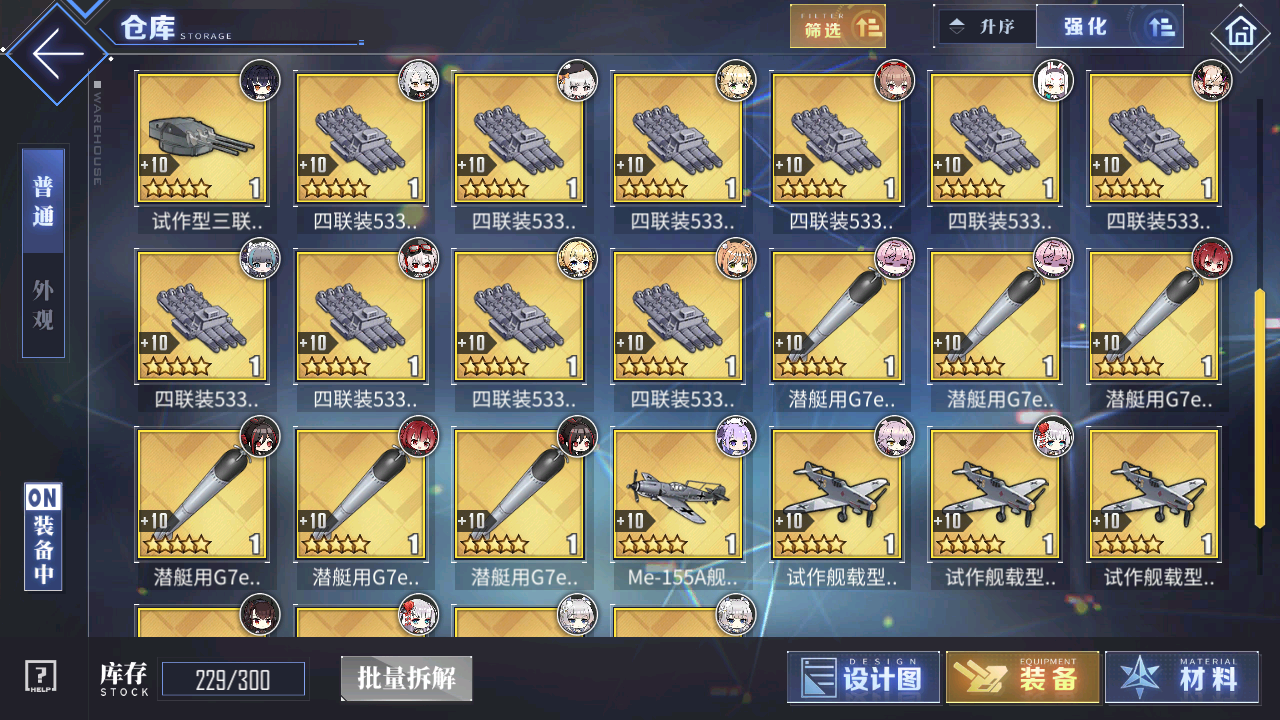Open the 强化 sort type dropdown
This screenshot has height=720, width=1280.
1086,27
